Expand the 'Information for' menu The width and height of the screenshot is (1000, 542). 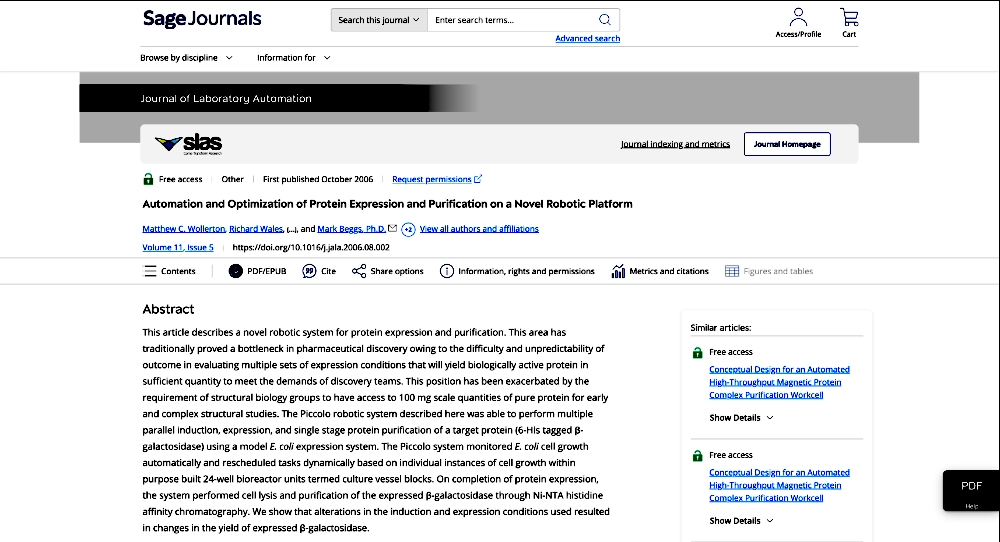293,58
